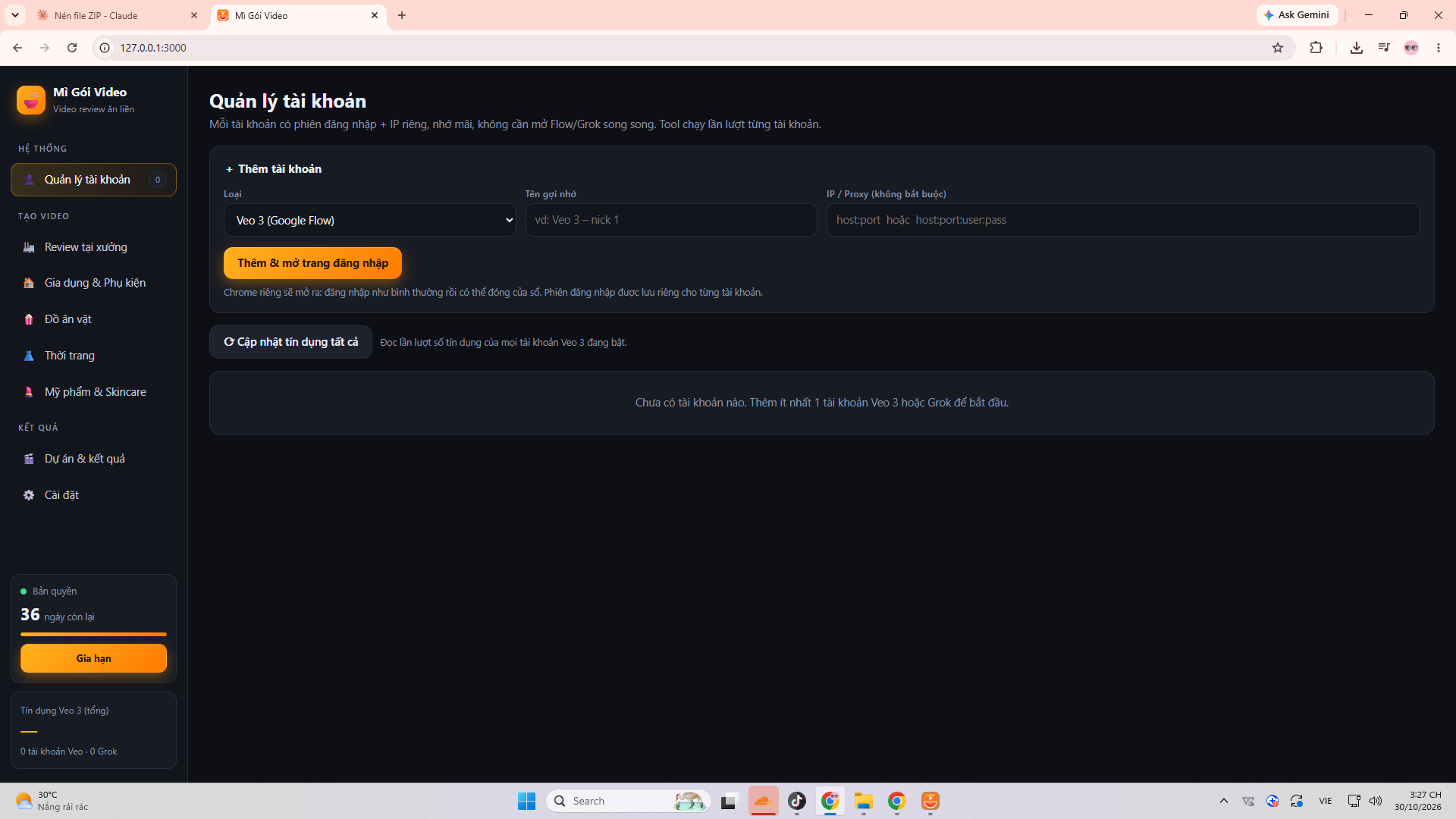The height and width of the screenshot is (819, 1456).
Task: Click the VIE input language indicator
Action: point(1326,801)
